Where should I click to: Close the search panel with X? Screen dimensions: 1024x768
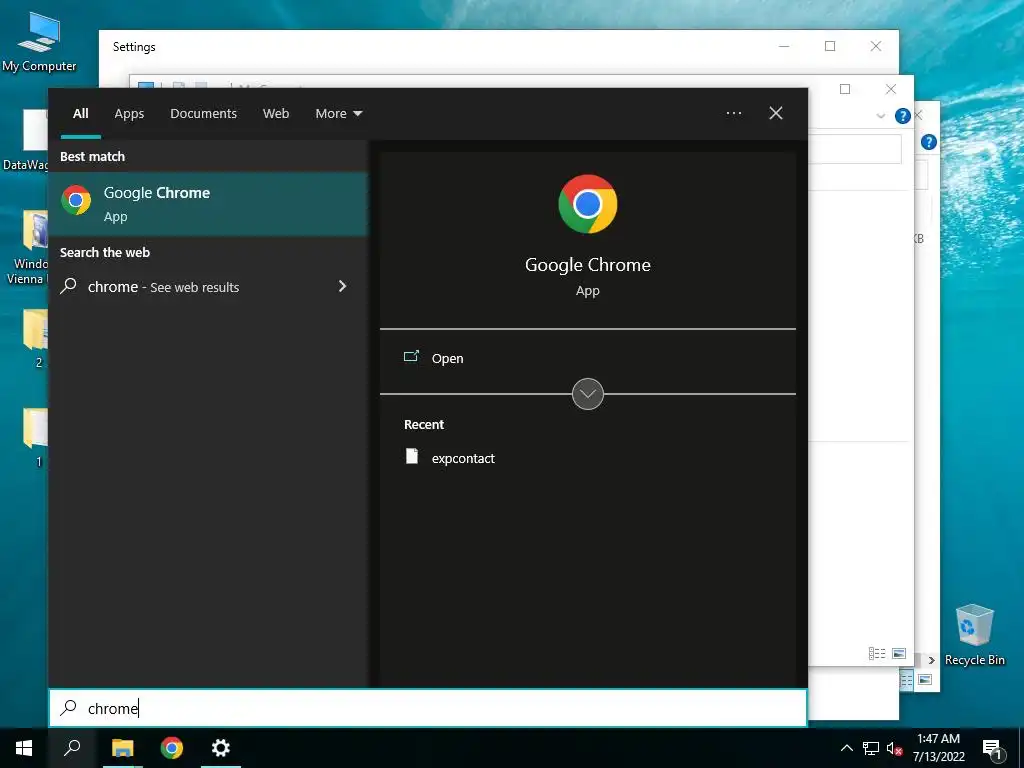pos(776,113)
